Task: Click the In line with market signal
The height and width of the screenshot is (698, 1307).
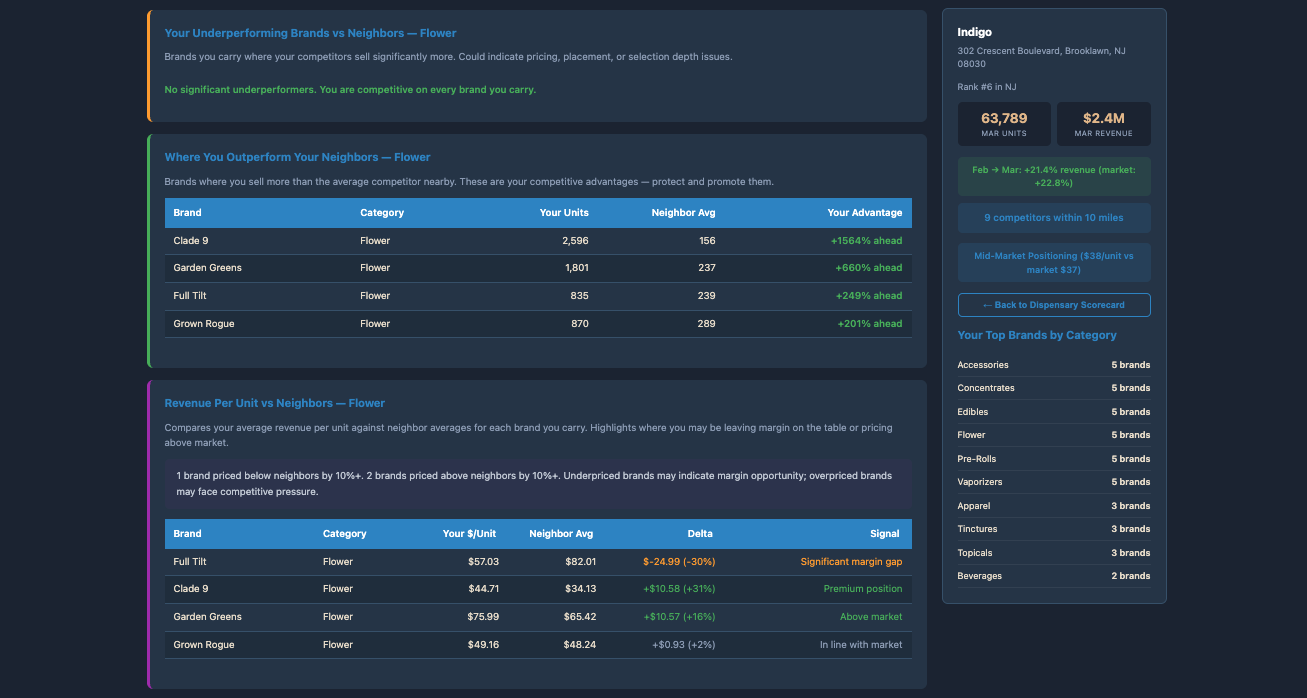Action: pyautogui.click(x=861, y=645)
